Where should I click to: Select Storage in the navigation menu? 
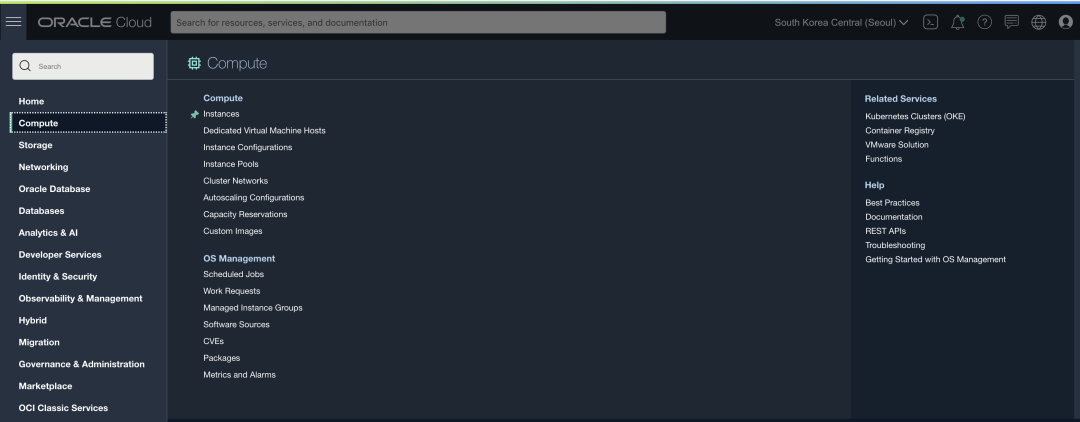35,145
